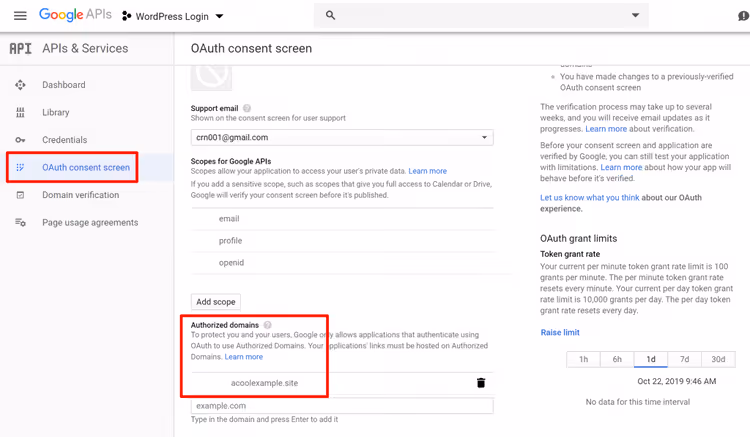The width and height of the screenshot is (750, 437).
Task: Click the OAuth grant limits heading
Action: (578, 238)
